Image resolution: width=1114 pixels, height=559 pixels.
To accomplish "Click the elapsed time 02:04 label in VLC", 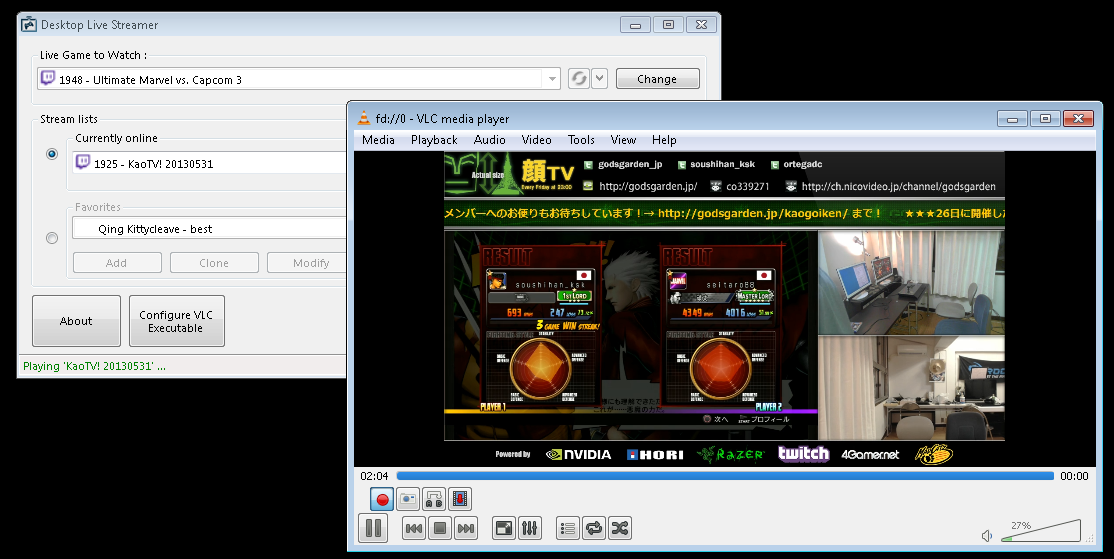I will 374,476.
